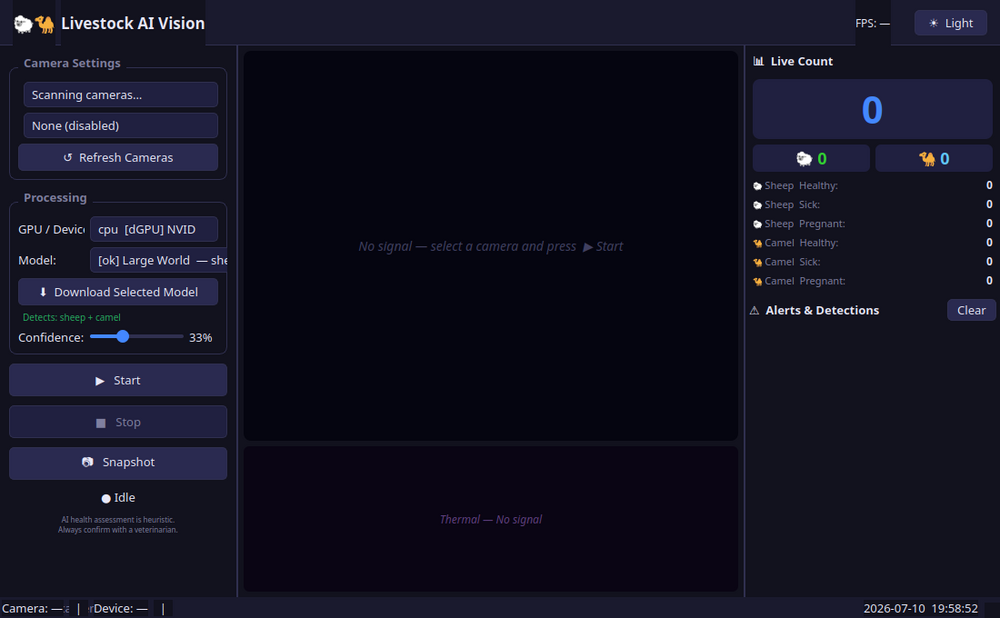Switch to the Light theme
Screen dimensions: 1000x618
[950, 23]
